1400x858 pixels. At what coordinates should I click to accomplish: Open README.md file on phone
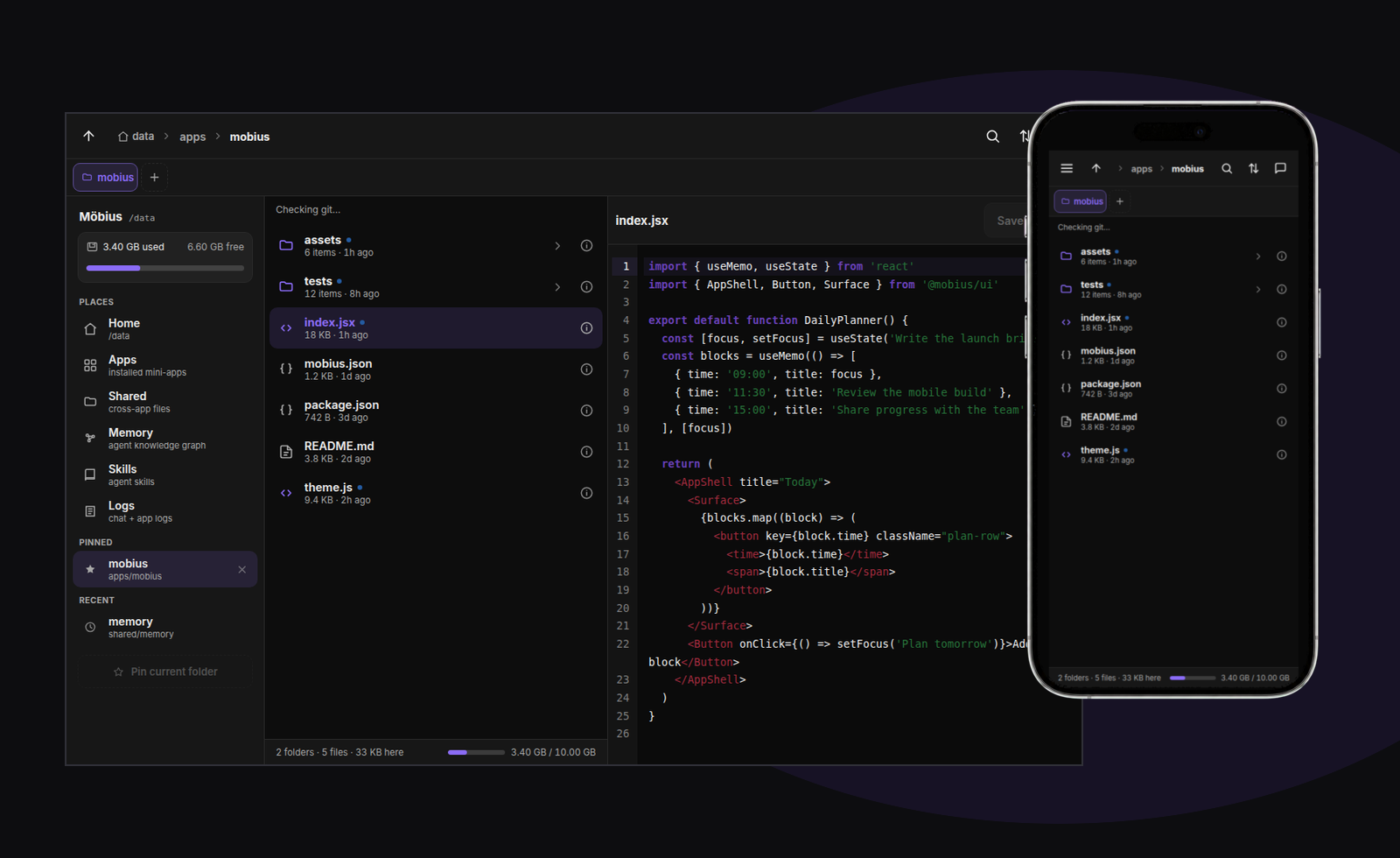(1173, 422)
